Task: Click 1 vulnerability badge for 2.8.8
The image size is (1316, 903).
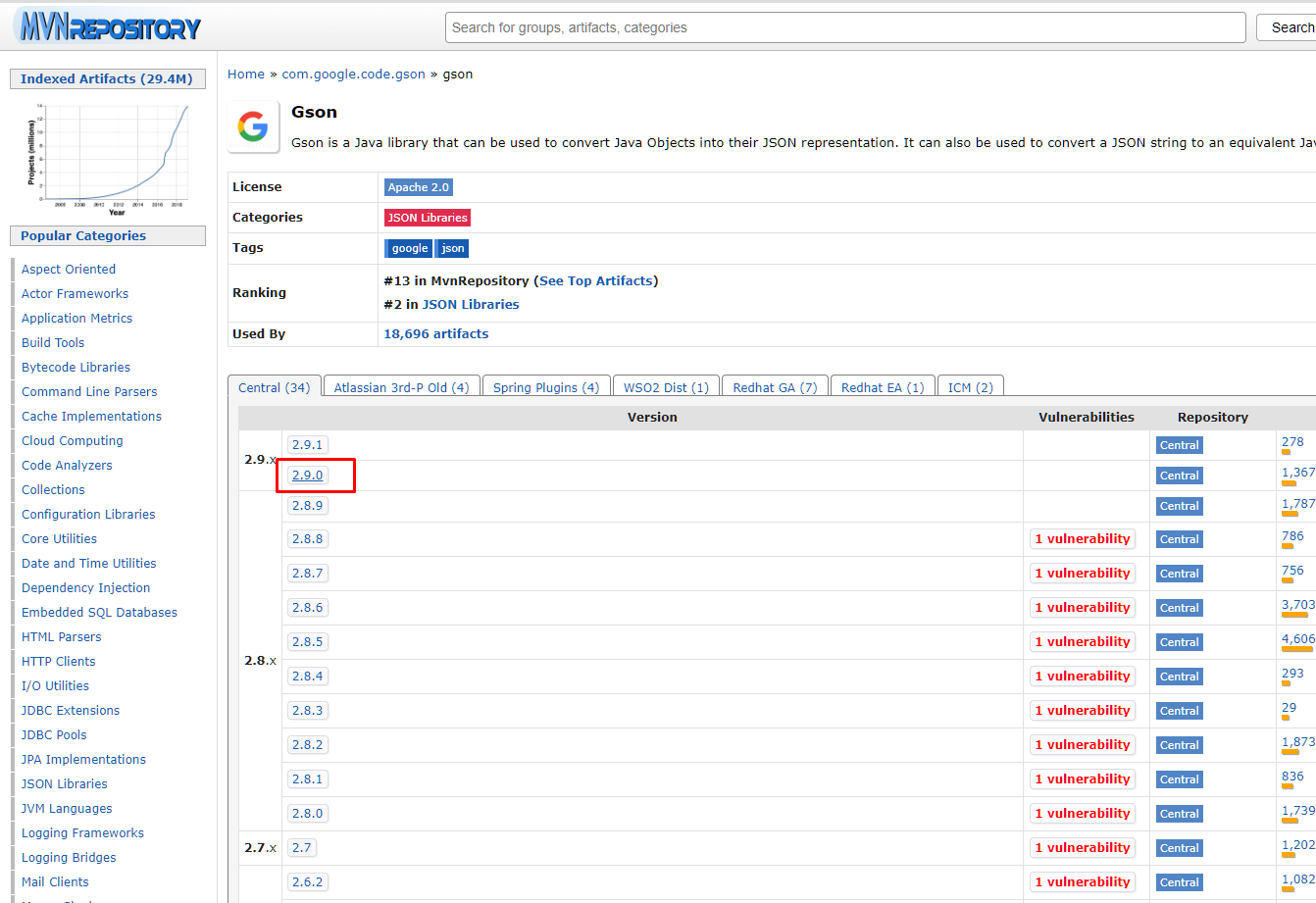Action: (x=1083, y=539)
